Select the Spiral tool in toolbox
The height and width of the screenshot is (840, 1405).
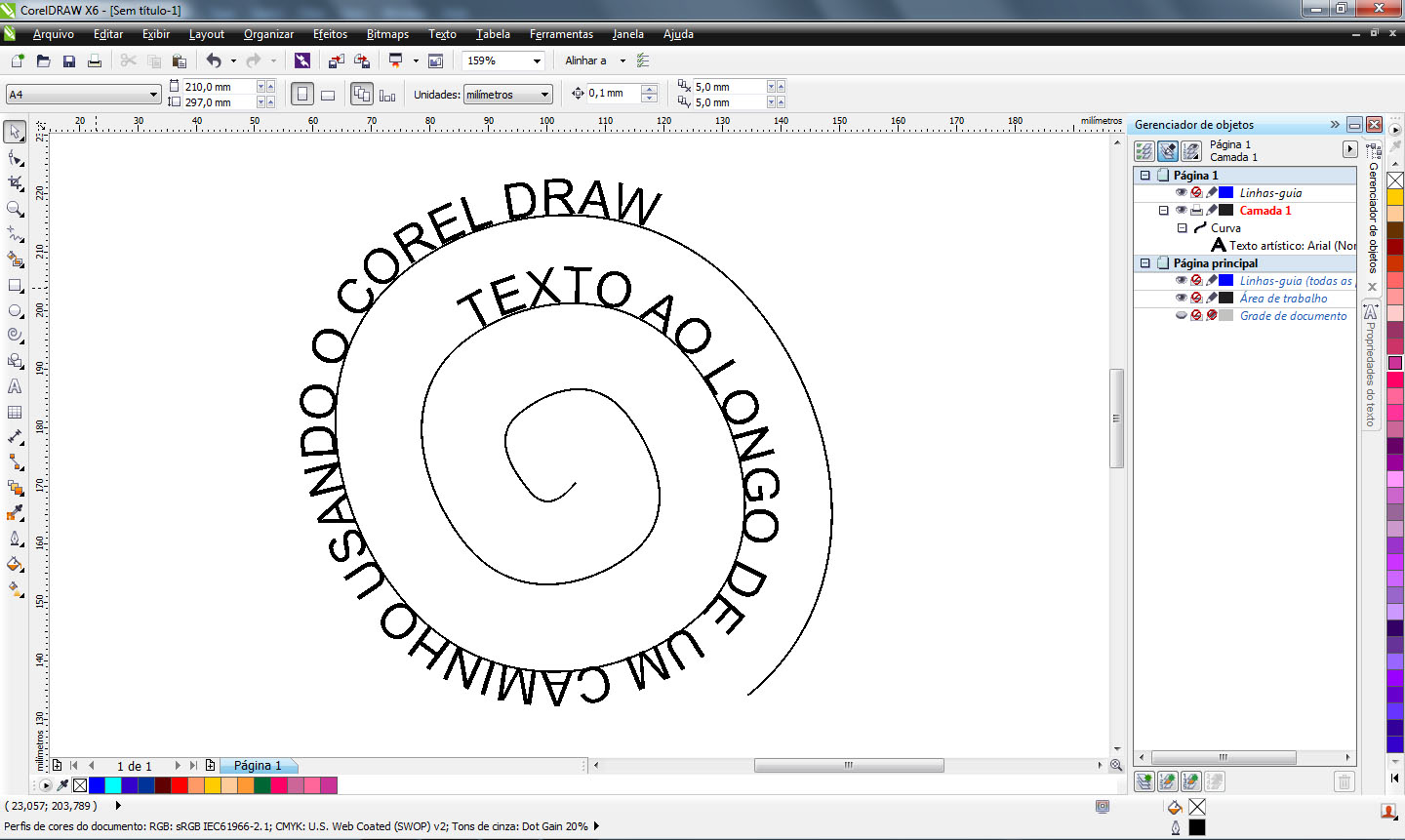[15, 336]
